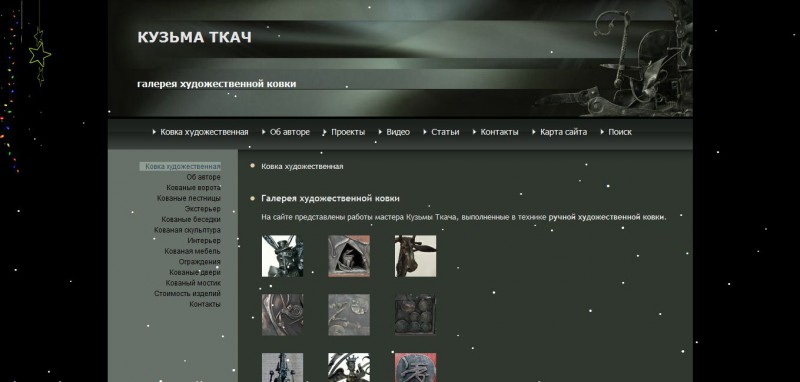Open Стоимость изделий sidebar link
Image resolution: width=800 pixels, height=382 pixels.
pos(187,294)
